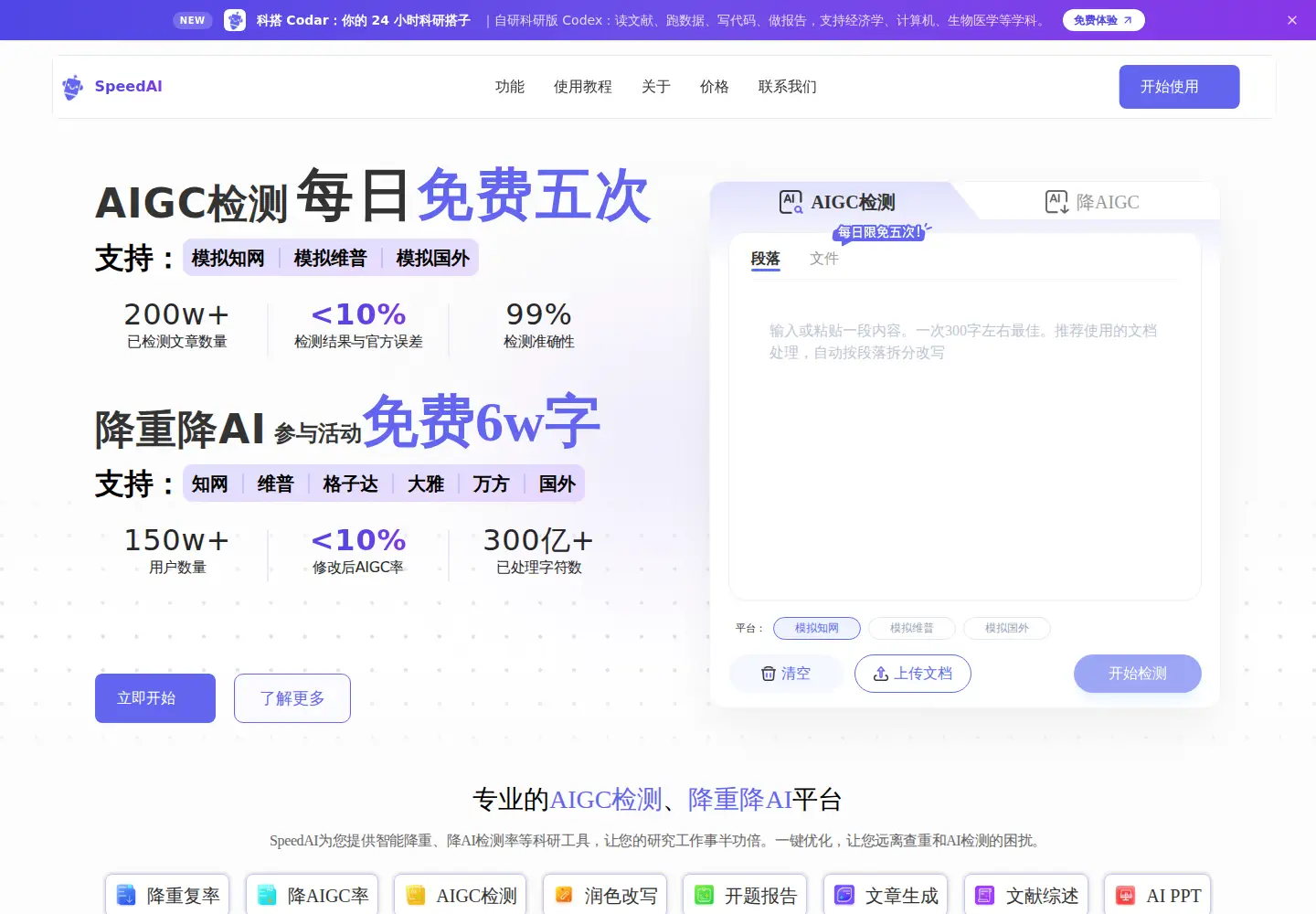Click the 润色改写 card icon
The width and height of the screenshot is (1316, 914).
[x=564, y=896]
